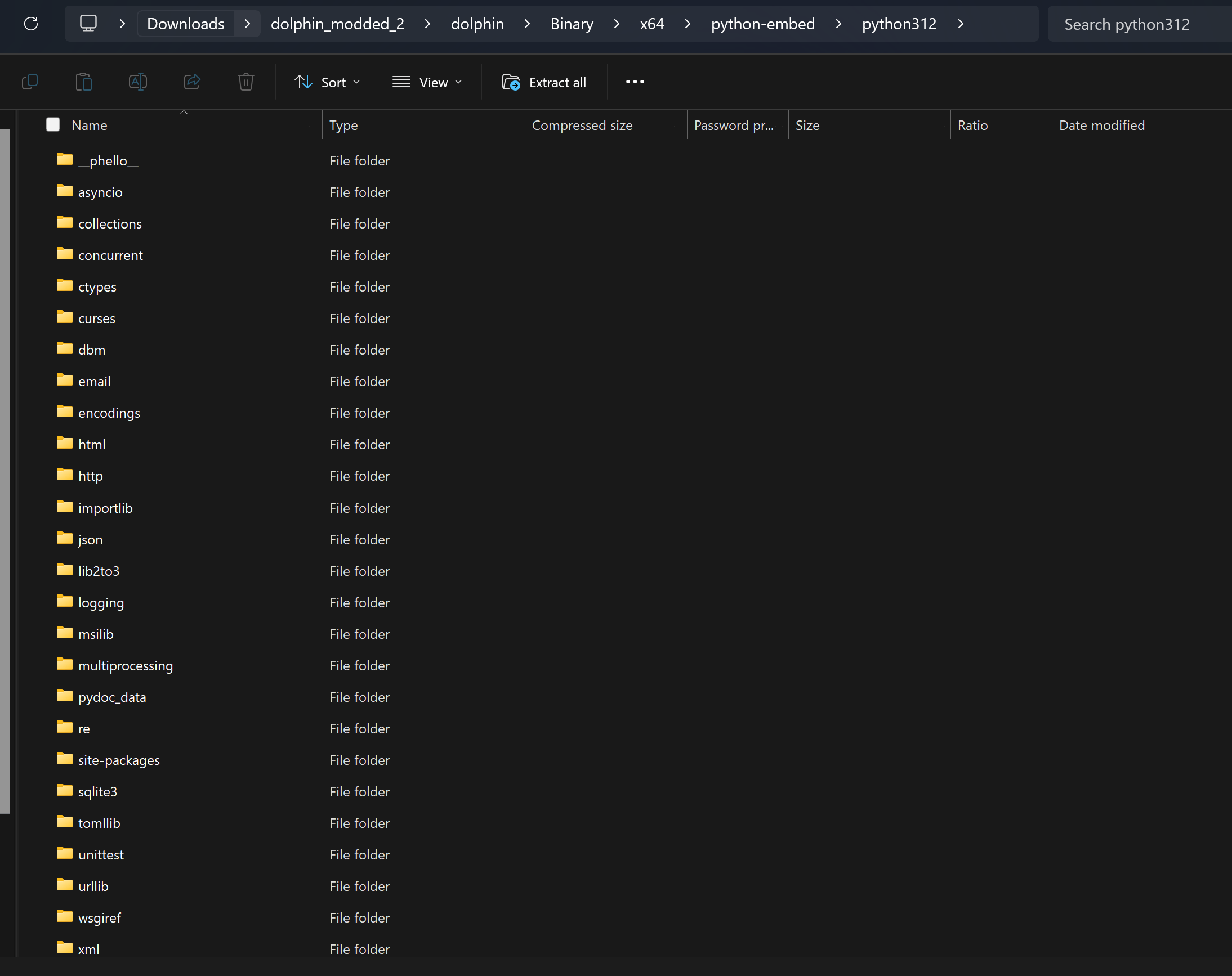The width and height of the screenshot is (1232, 976).
Task: Click the Delete trash icon
Action: (x=245, y=82)
